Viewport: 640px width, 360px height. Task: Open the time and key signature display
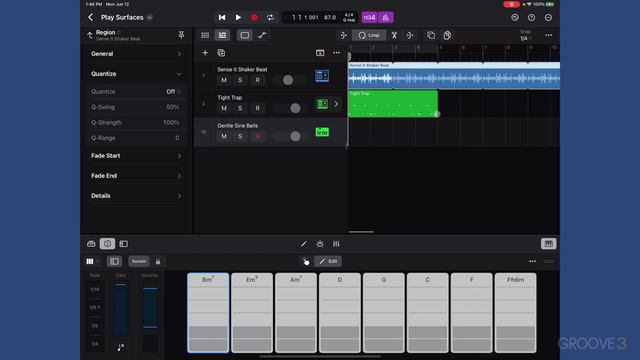[349, 18]
